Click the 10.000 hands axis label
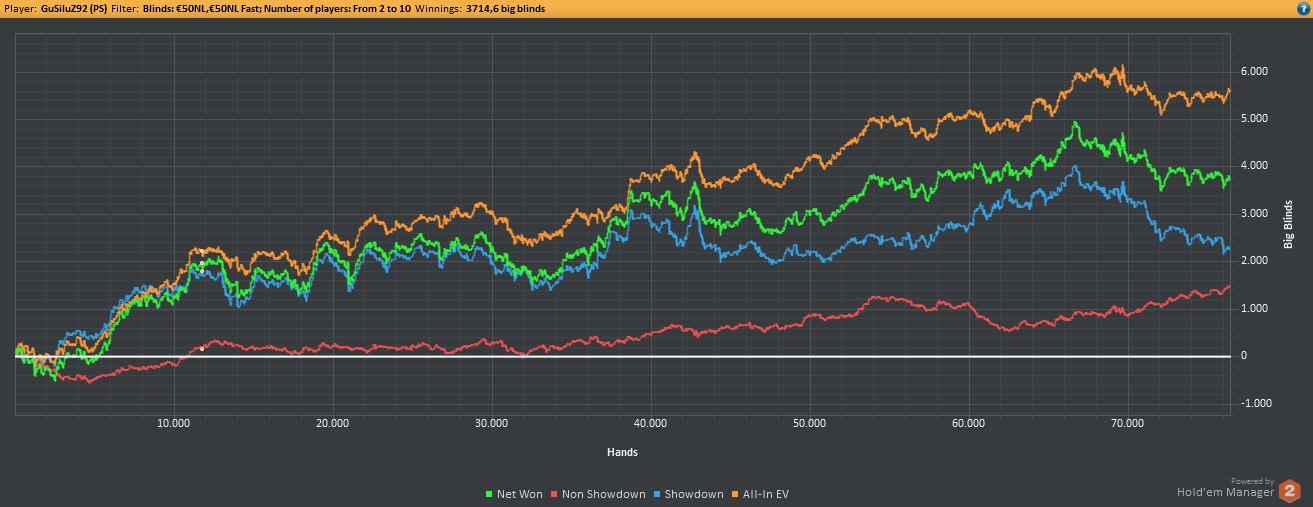This screenshot has height=507, width=1313. pyautogui.click(x=174, y=424)
